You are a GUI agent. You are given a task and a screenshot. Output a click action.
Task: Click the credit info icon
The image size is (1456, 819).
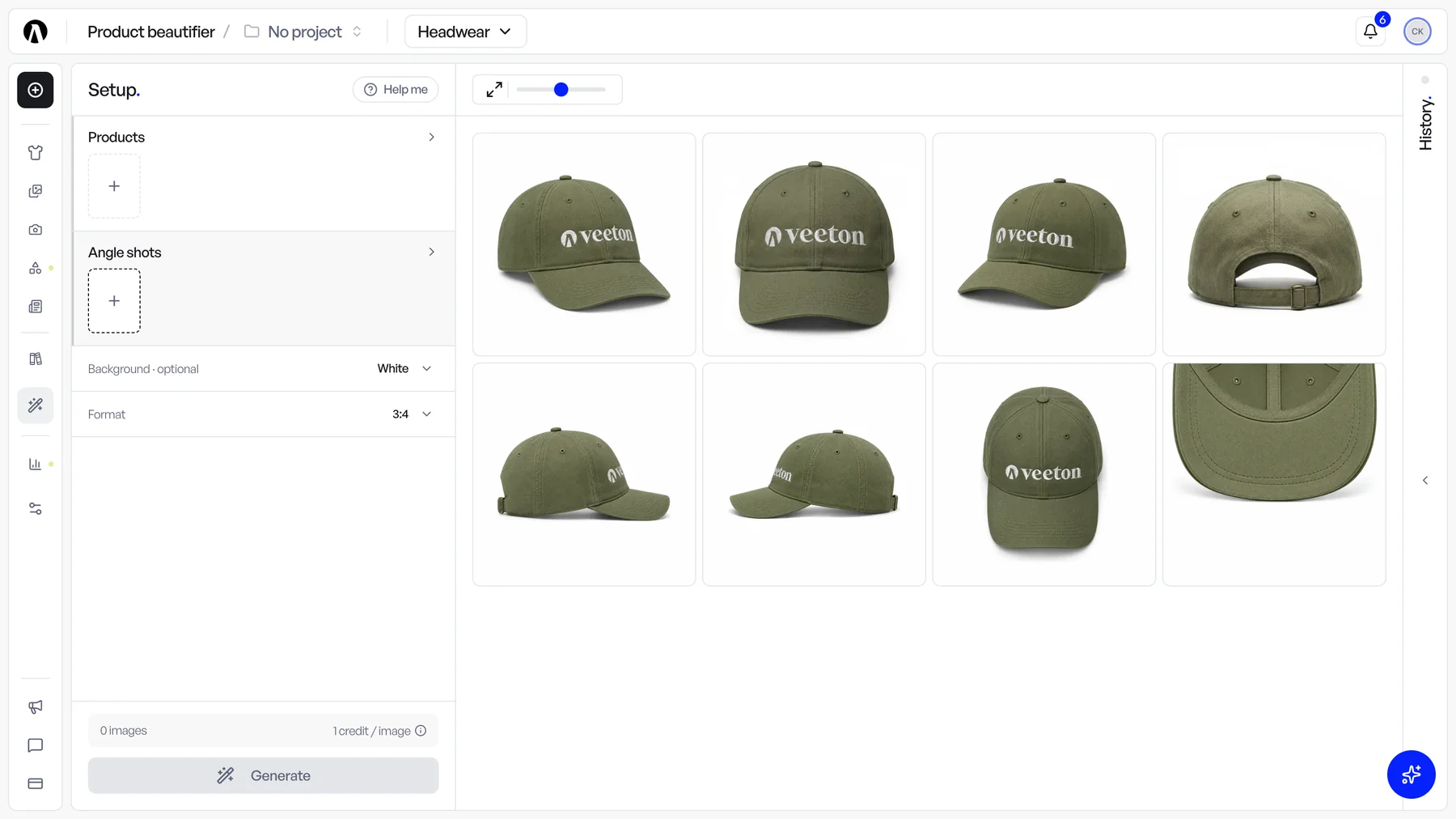coord(421,731)
